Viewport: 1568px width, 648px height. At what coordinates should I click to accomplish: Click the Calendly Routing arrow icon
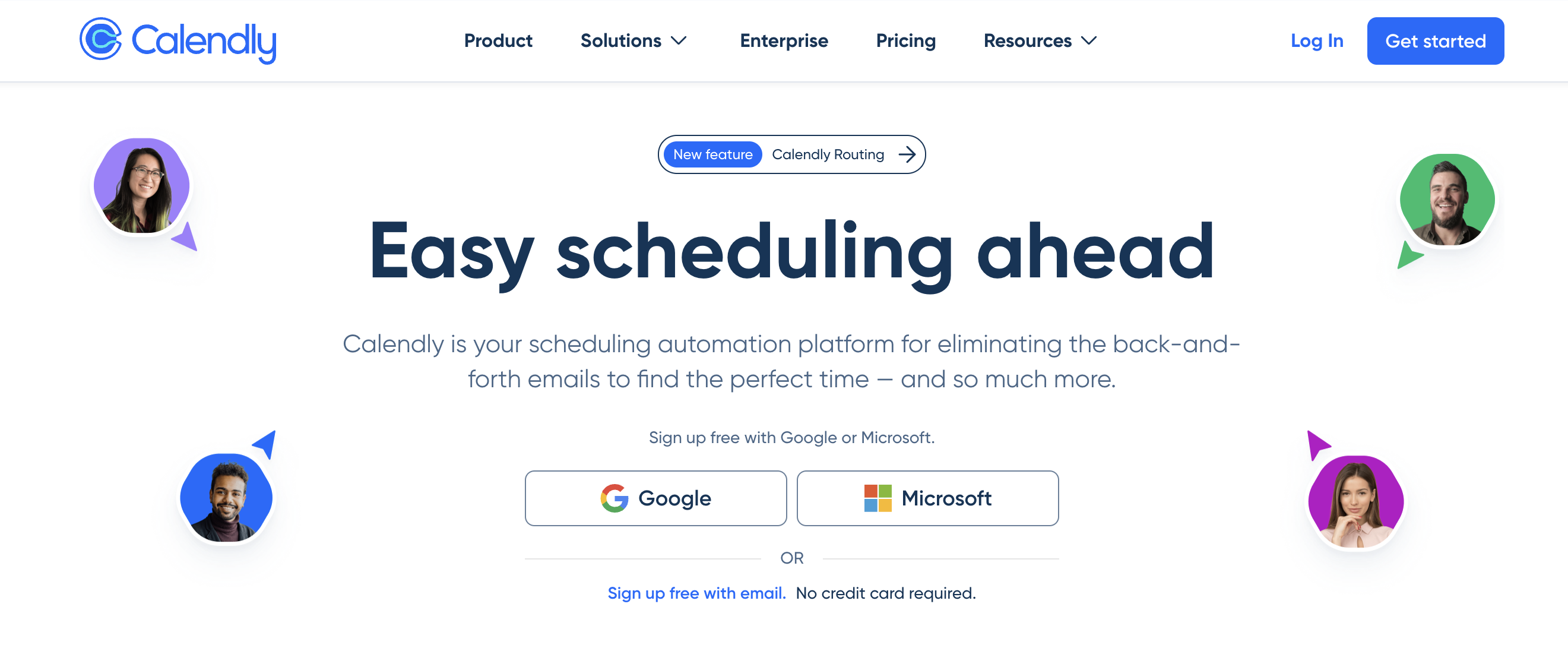[x=907, y=154]
